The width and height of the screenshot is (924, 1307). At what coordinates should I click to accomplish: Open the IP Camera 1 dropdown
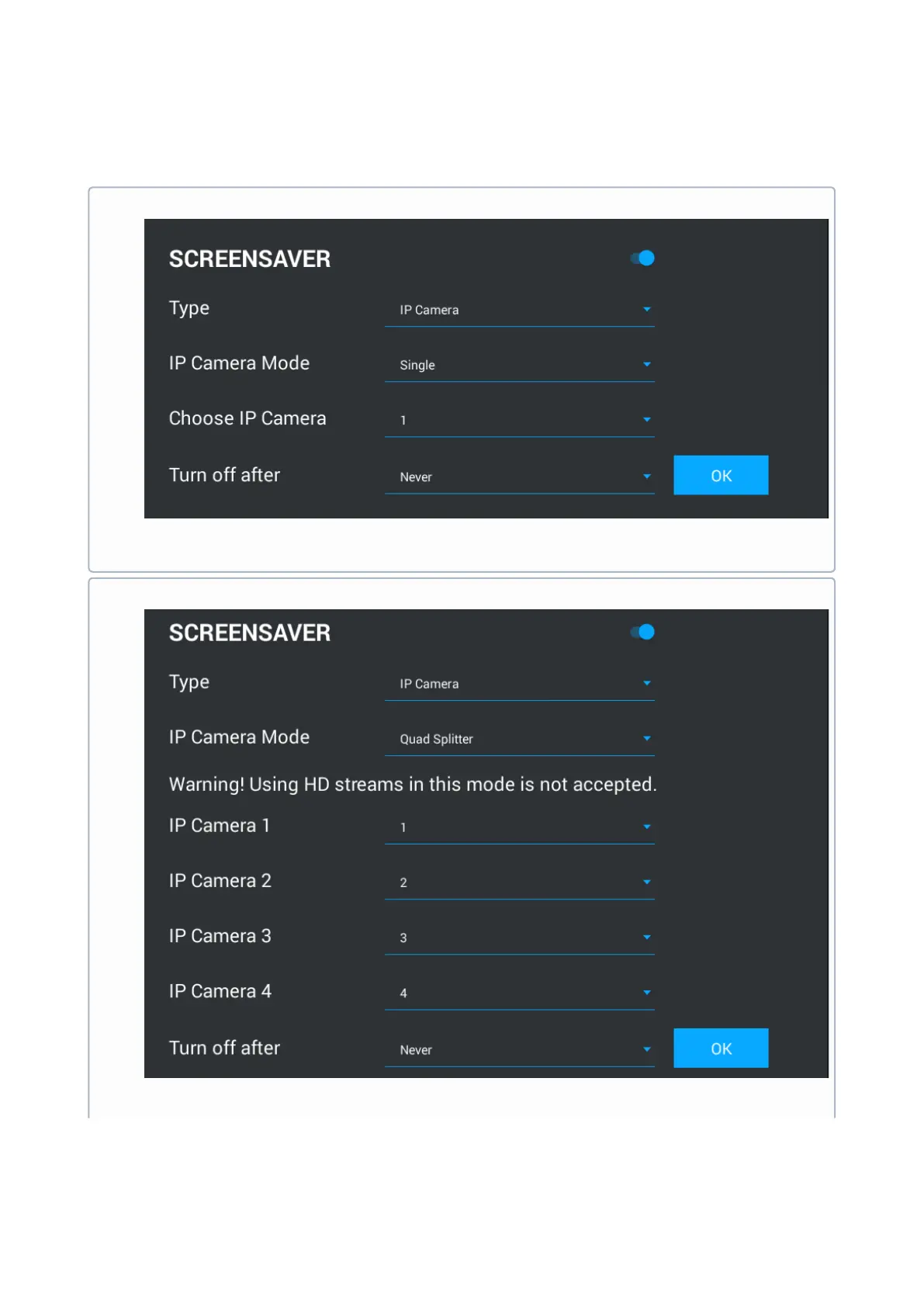pos(519,828)
